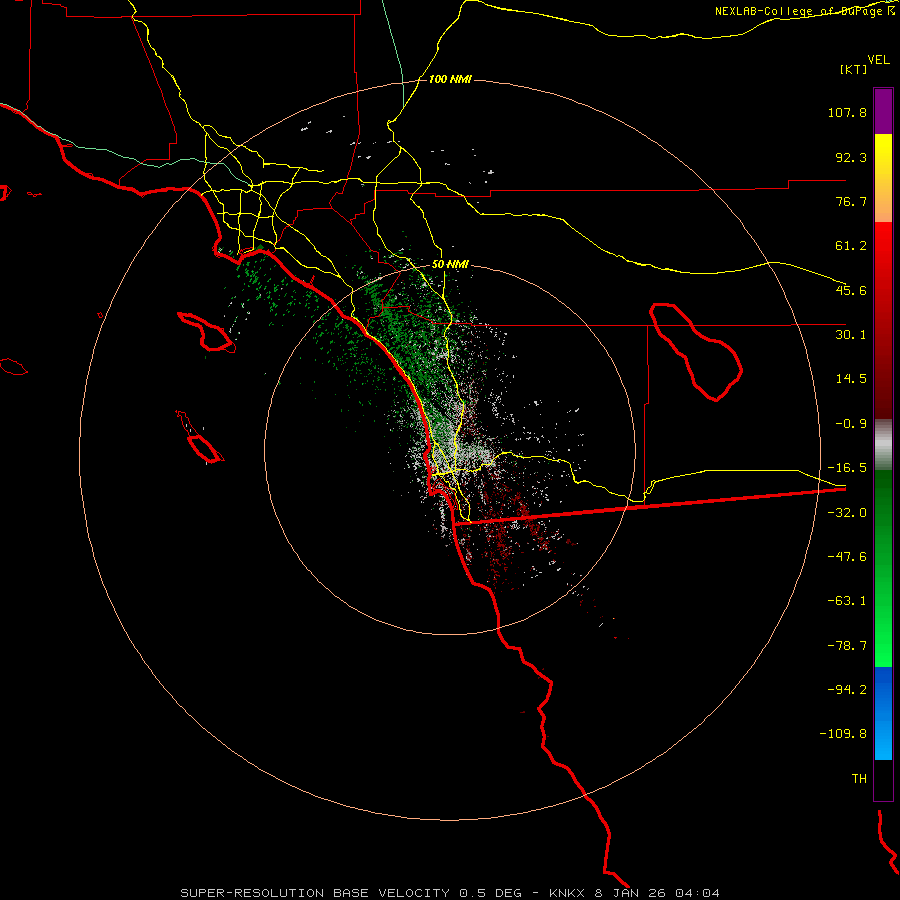Click the -47.6 velocity value
900x900 pixels.
point(847,557)
